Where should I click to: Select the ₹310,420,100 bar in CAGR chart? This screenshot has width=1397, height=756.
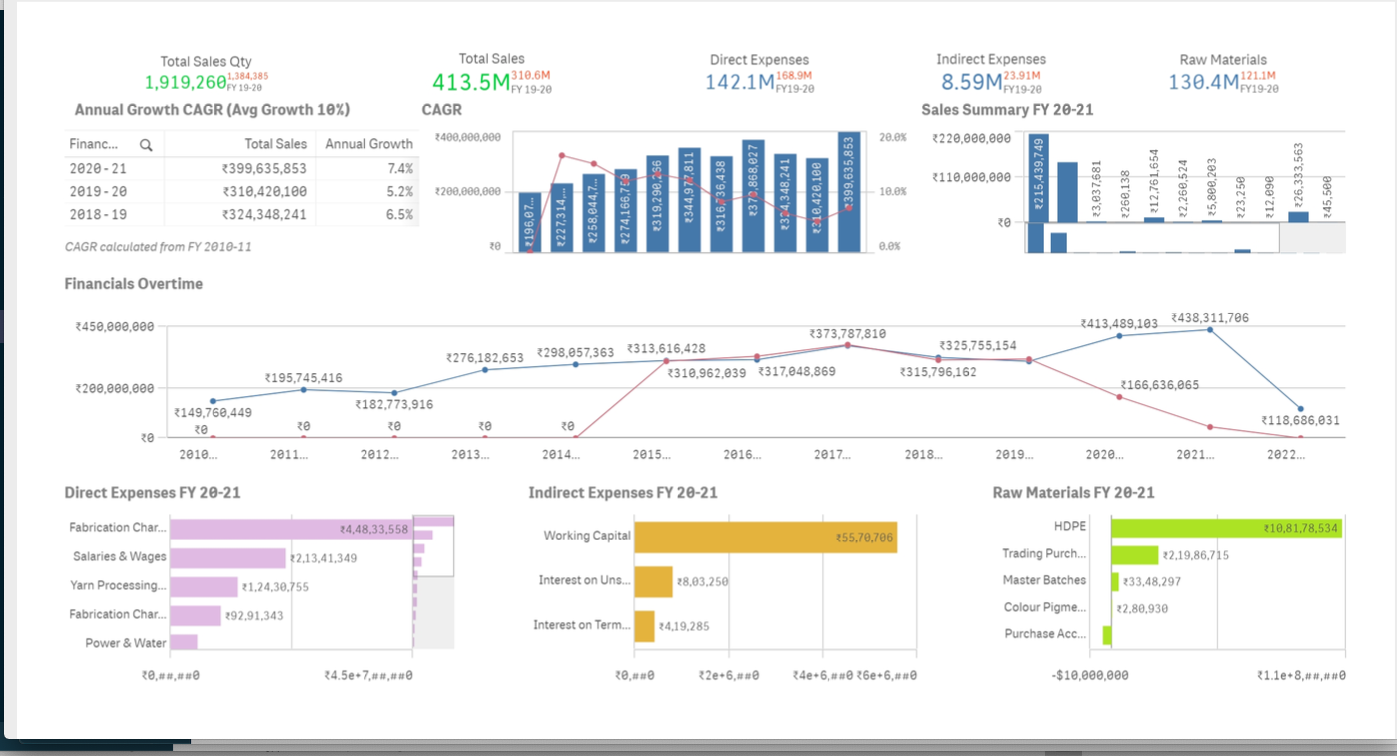[818, 205]
